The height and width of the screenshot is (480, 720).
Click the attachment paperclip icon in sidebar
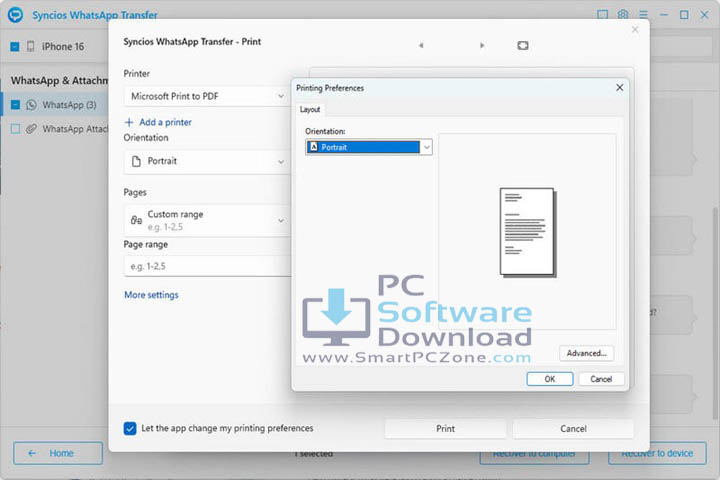coord(31,129)
